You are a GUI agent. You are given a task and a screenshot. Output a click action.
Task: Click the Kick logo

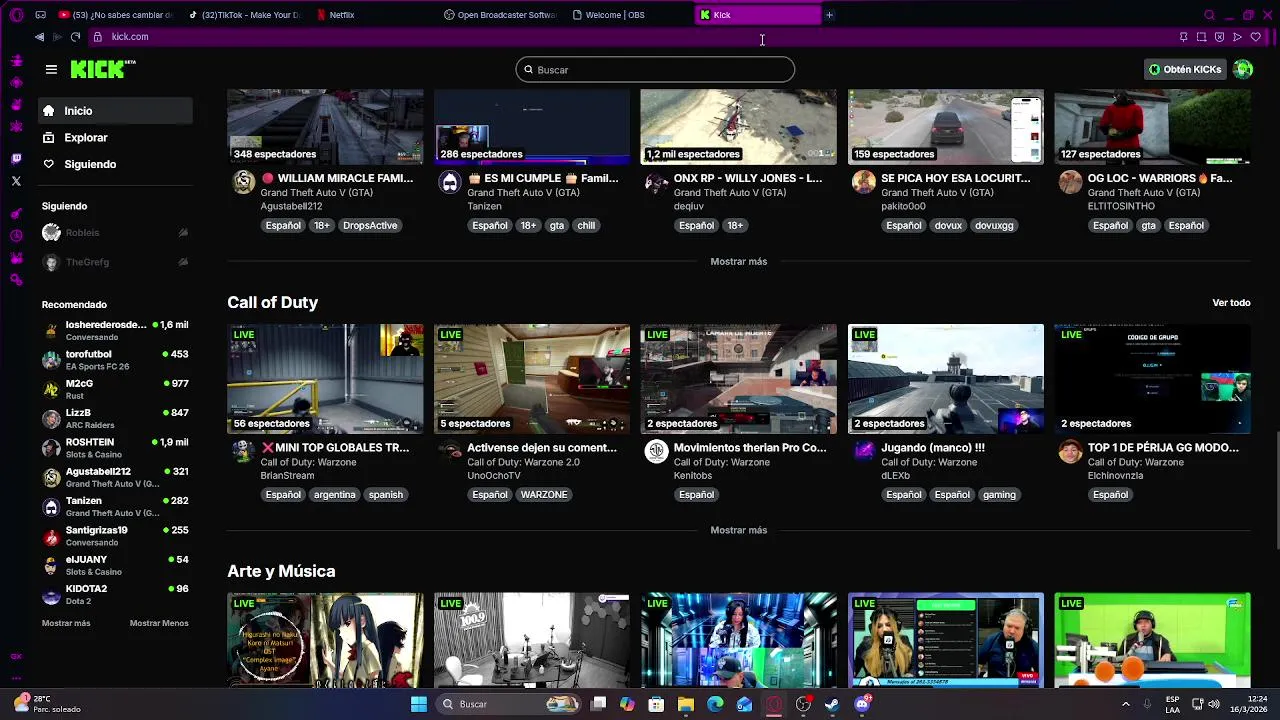103,69
